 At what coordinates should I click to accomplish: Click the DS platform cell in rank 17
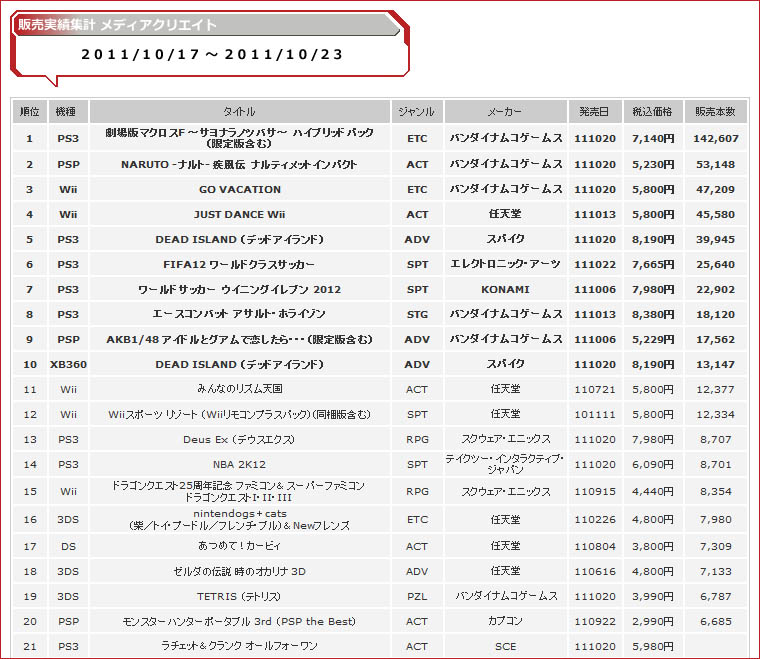(x=68, y=547)
